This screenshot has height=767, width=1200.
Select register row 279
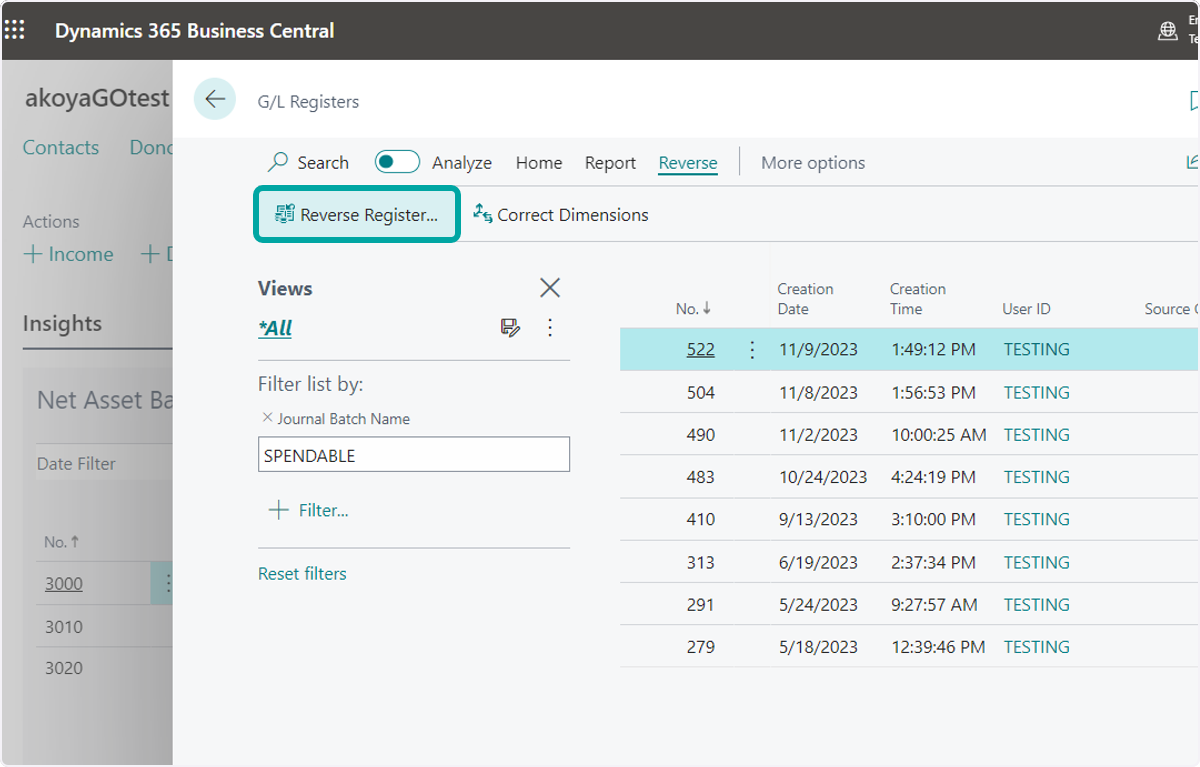[x=909, y=646]
